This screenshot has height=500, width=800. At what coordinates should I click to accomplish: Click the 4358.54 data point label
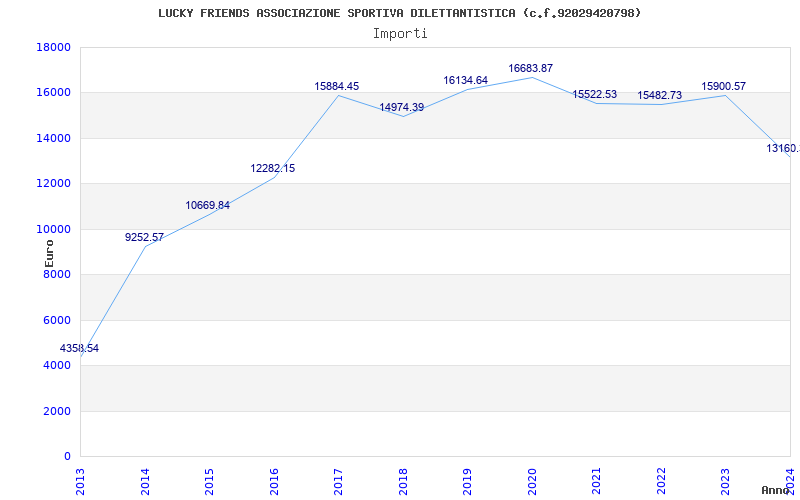tap(79, 349)
